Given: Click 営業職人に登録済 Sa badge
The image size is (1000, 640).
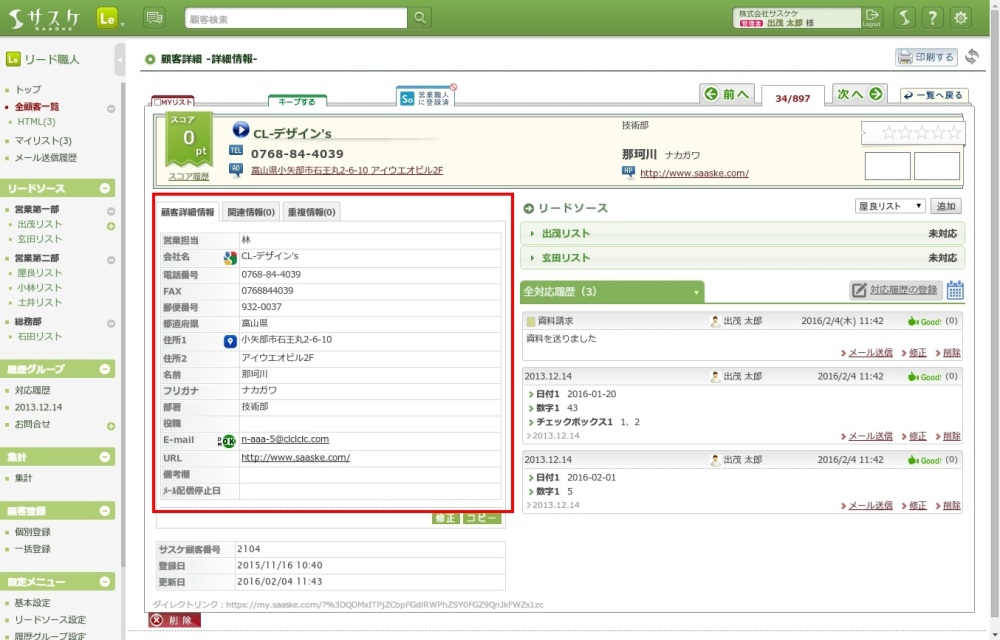Looking at the screenshot, I should [x=425, y=98].
